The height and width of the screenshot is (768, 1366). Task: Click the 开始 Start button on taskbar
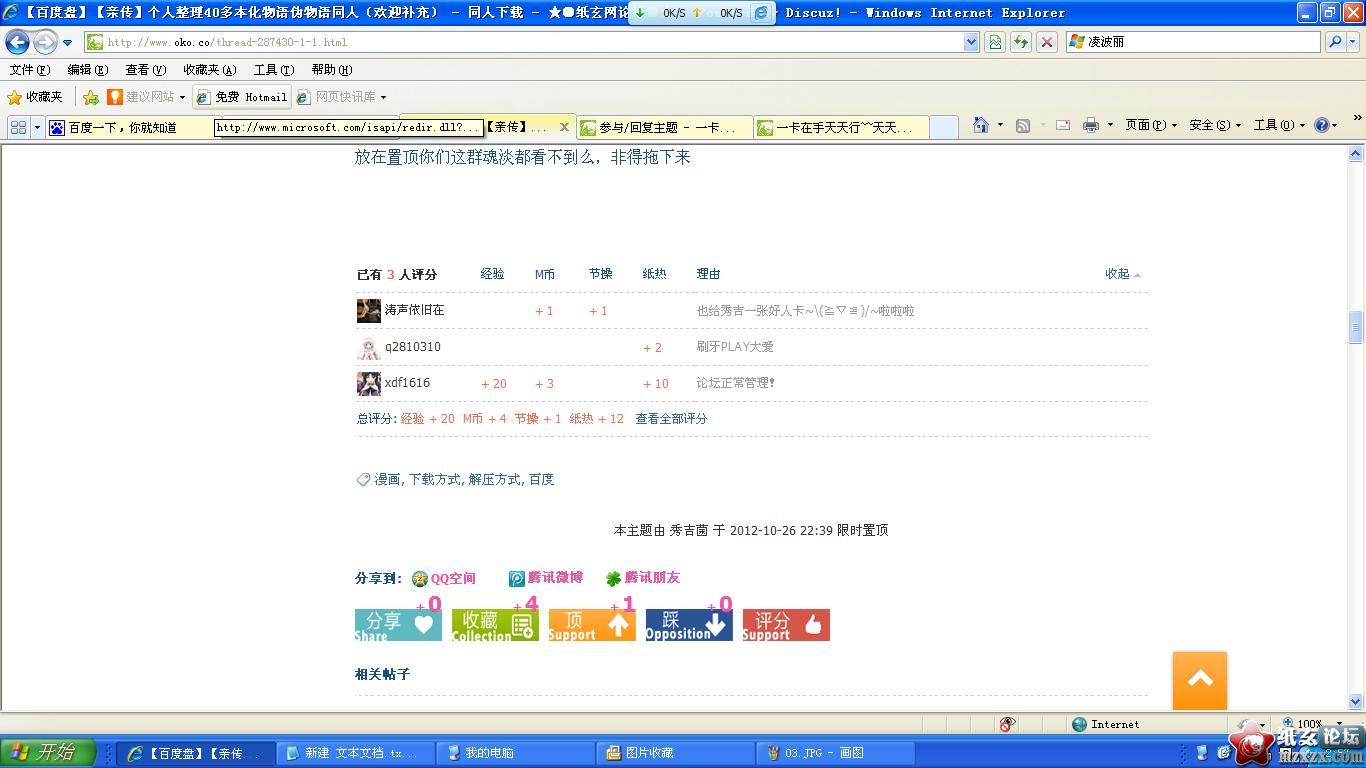pyautogui.click(x=48, y=753)
